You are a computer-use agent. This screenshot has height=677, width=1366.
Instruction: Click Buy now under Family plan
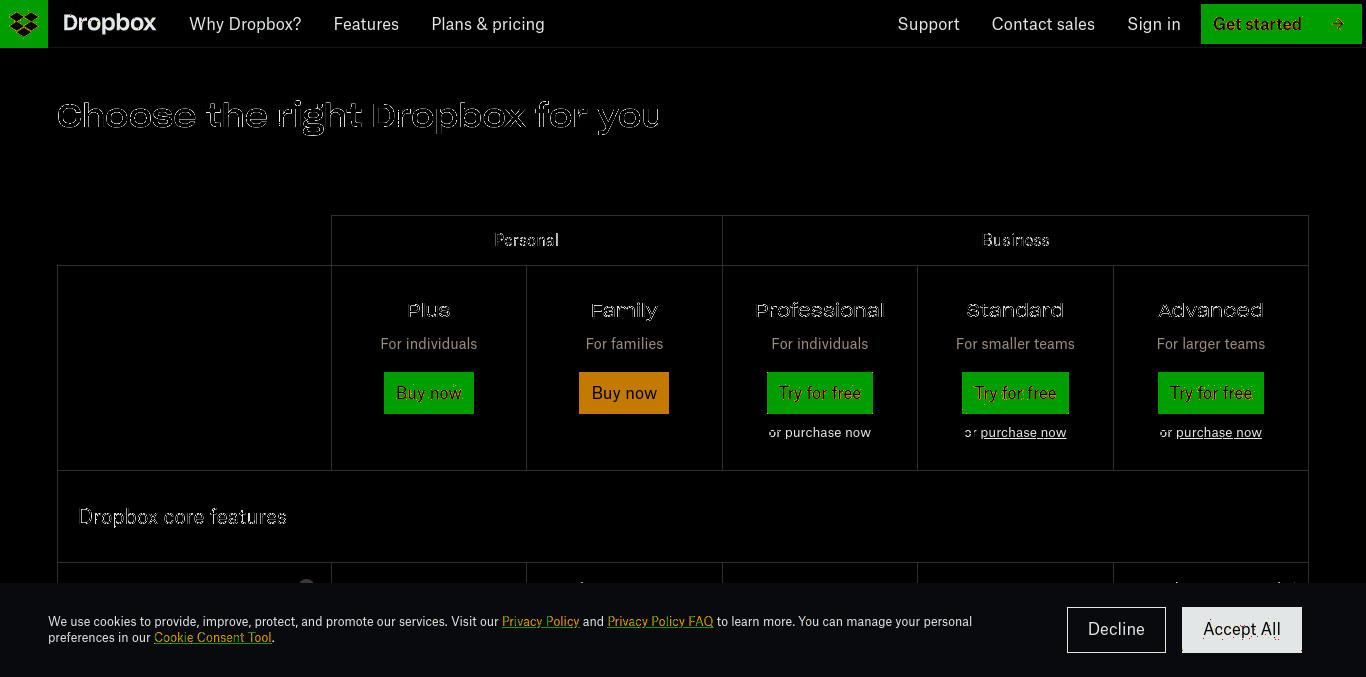(x=624, y=393)
